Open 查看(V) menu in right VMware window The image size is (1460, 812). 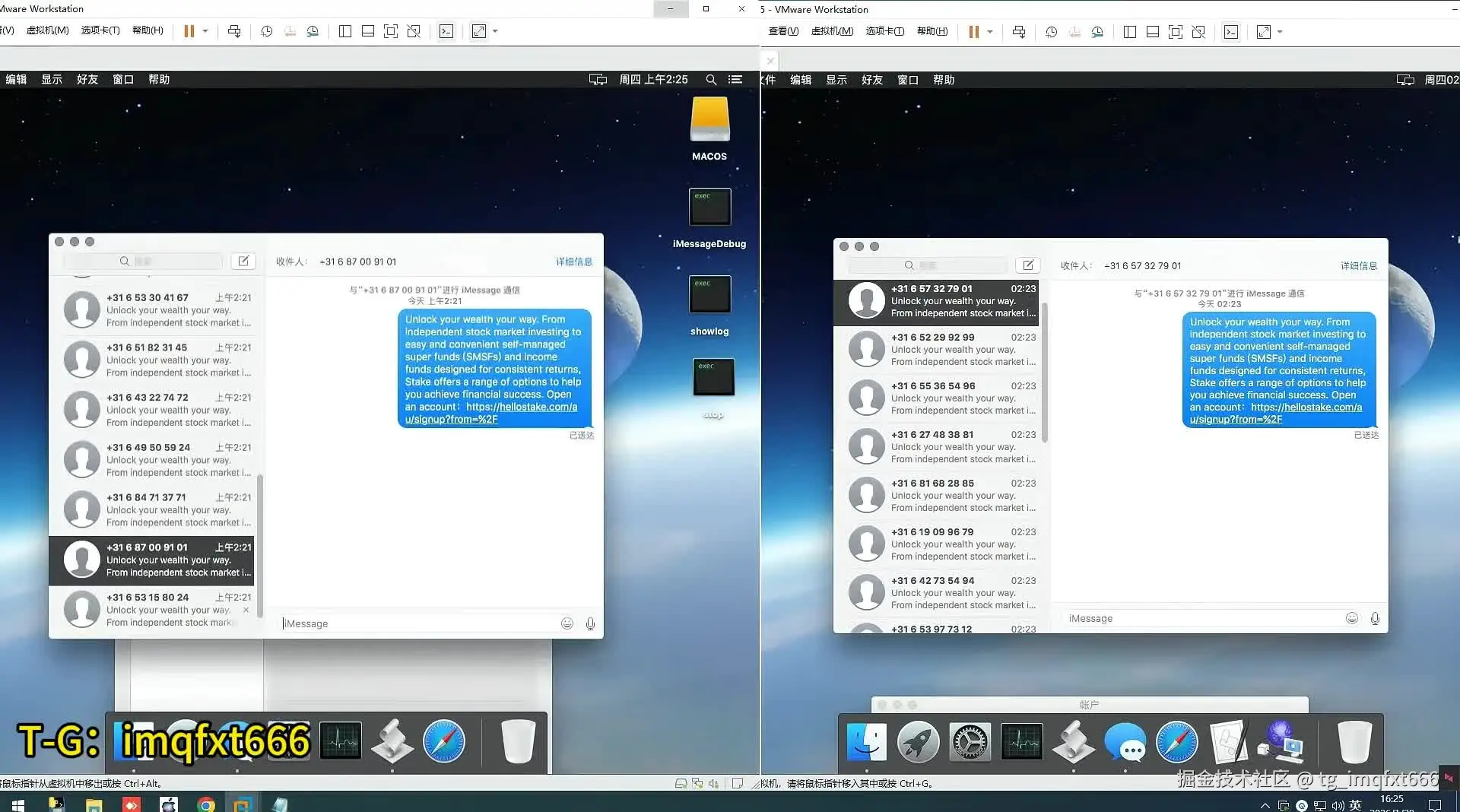pos(783,31)
